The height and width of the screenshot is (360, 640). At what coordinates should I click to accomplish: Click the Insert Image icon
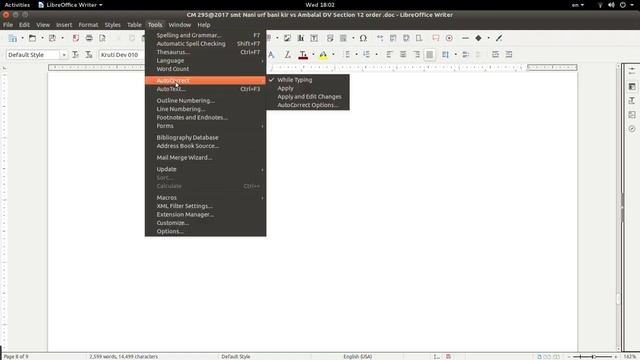287,38
